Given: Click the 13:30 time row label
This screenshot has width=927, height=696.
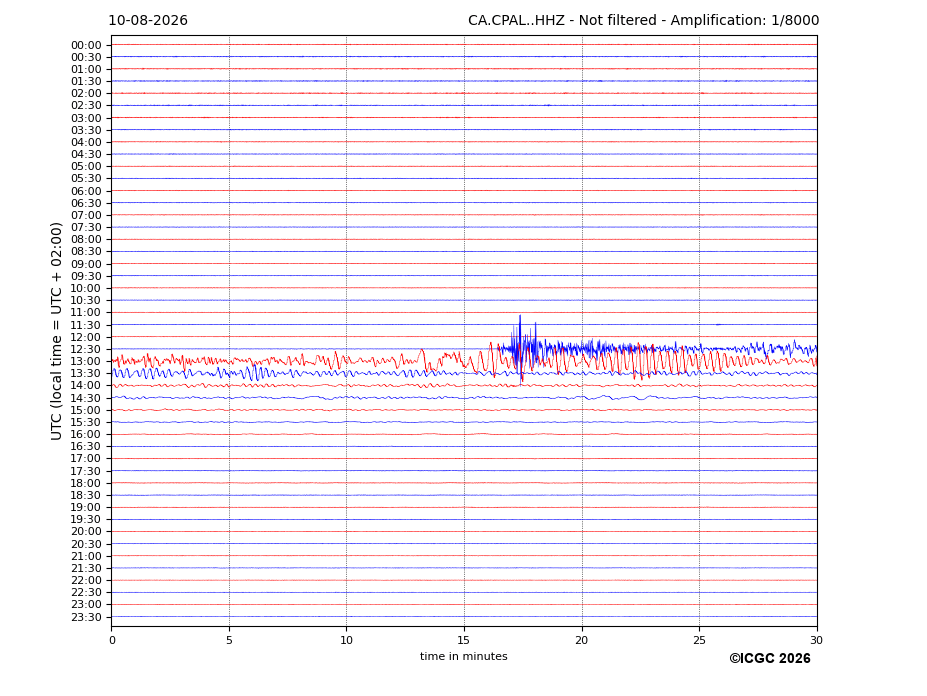Looking at the screenshot, I should tap(86, 374).
